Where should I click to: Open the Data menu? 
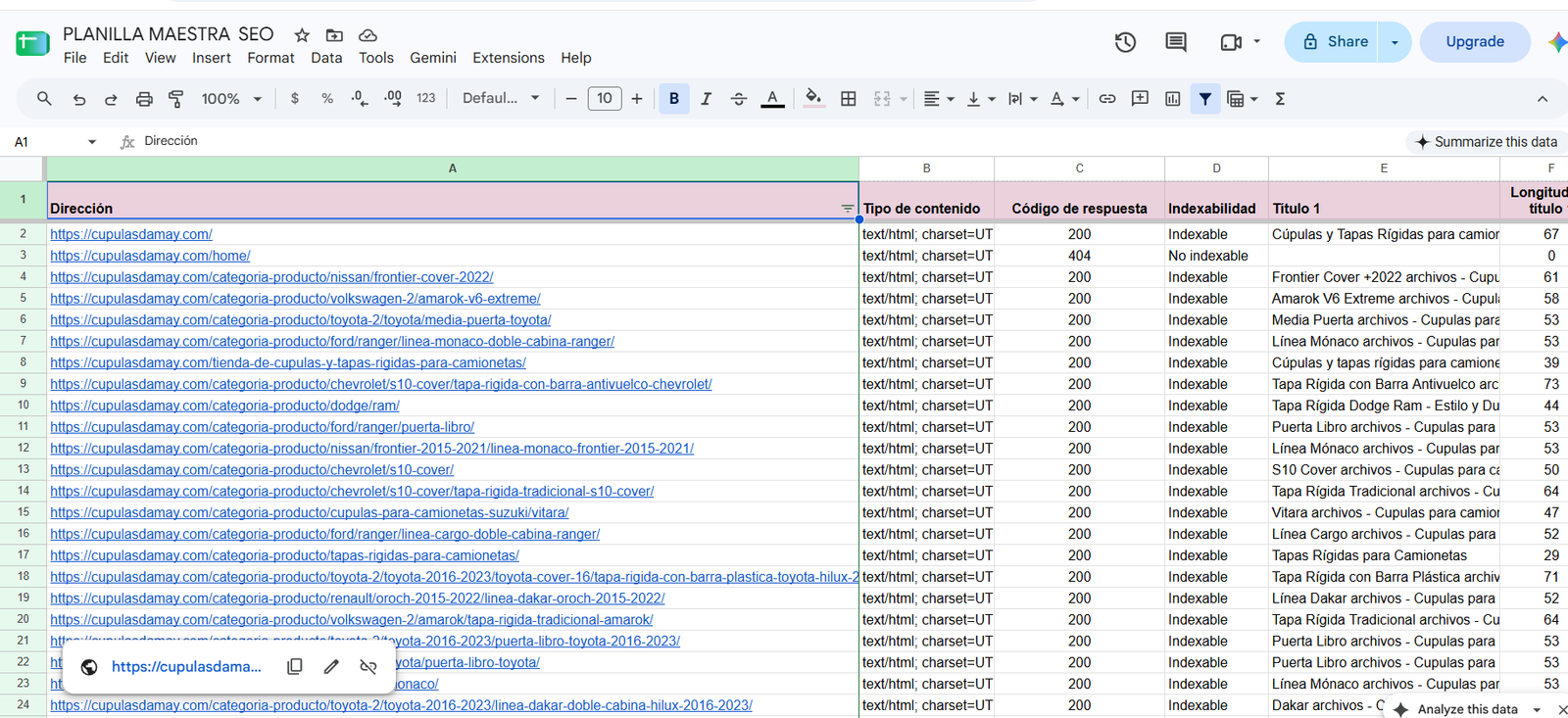click(326, 58)
